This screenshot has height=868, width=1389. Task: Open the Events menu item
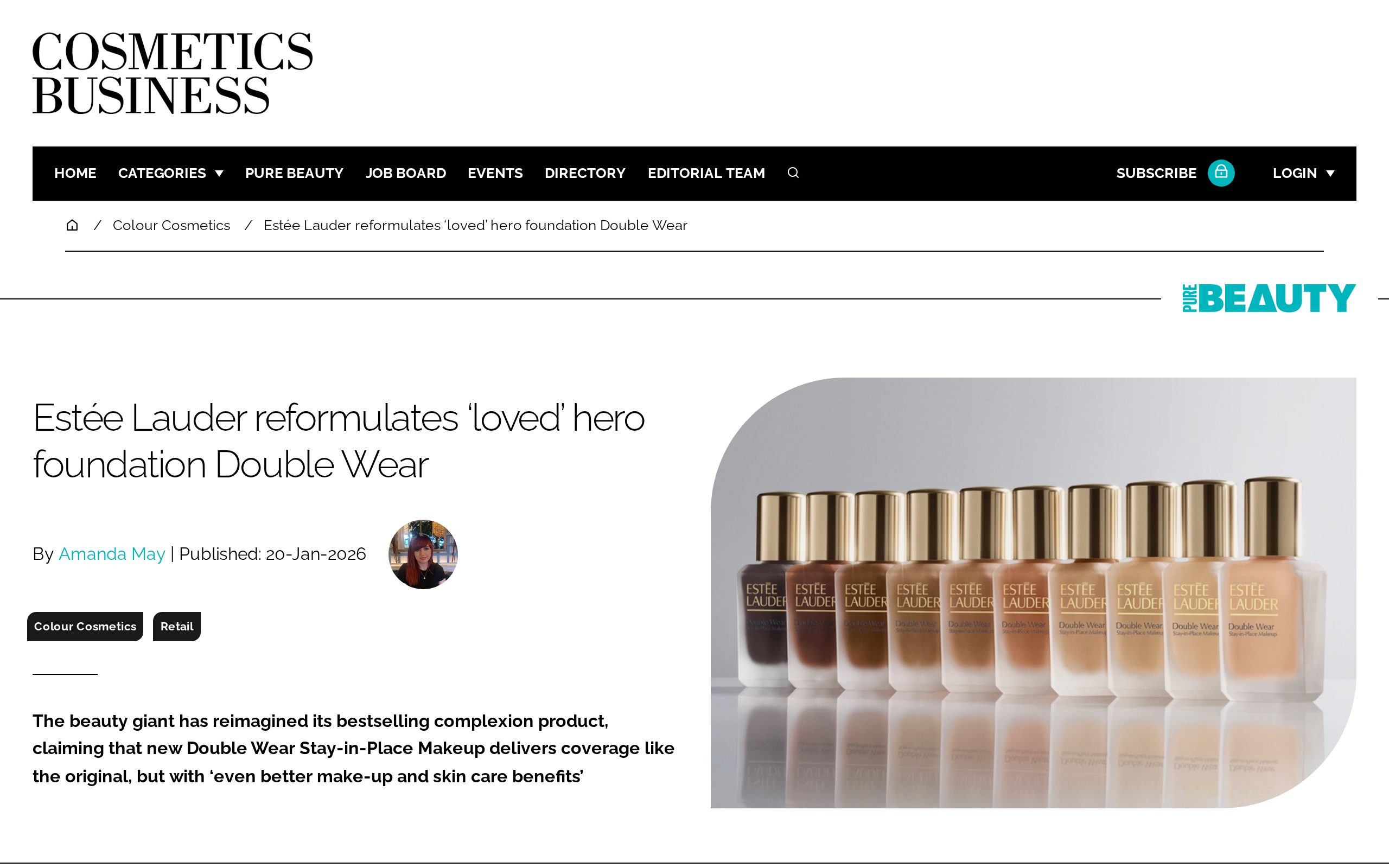coord(495,174)
